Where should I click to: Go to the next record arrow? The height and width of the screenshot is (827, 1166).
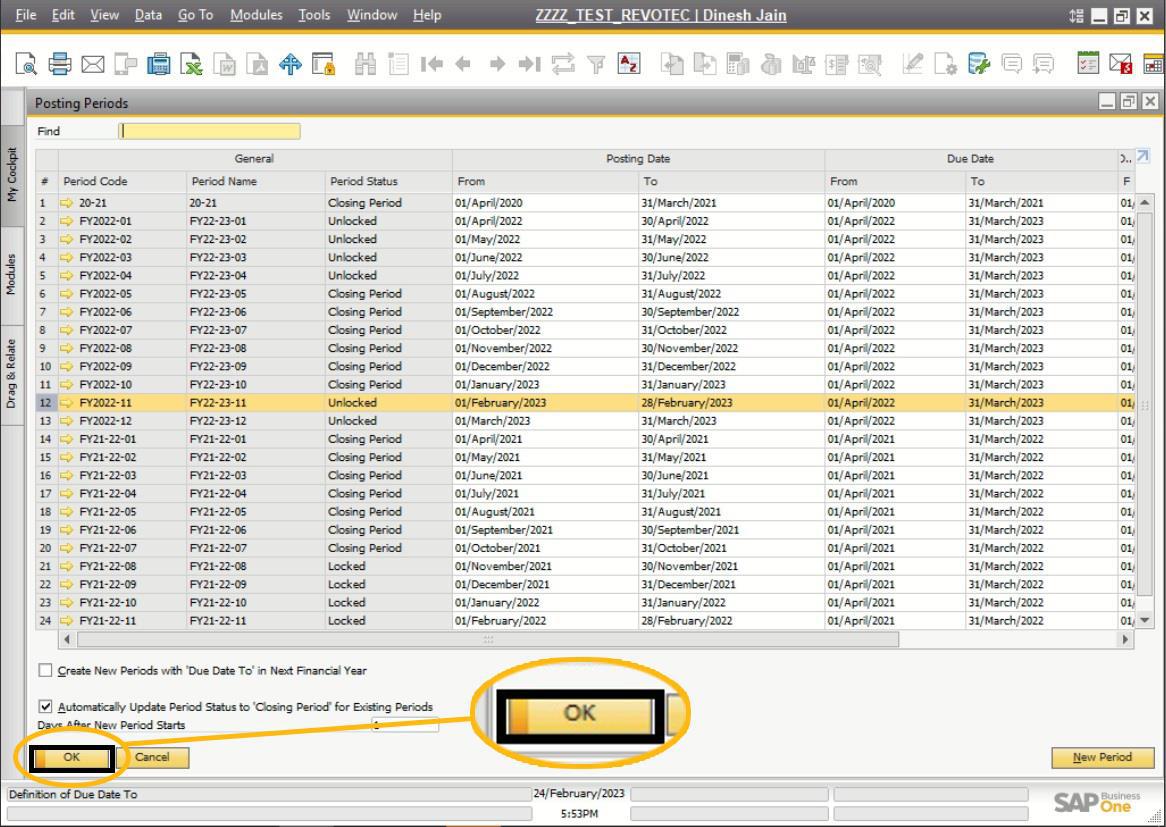(x=497, y=65)
